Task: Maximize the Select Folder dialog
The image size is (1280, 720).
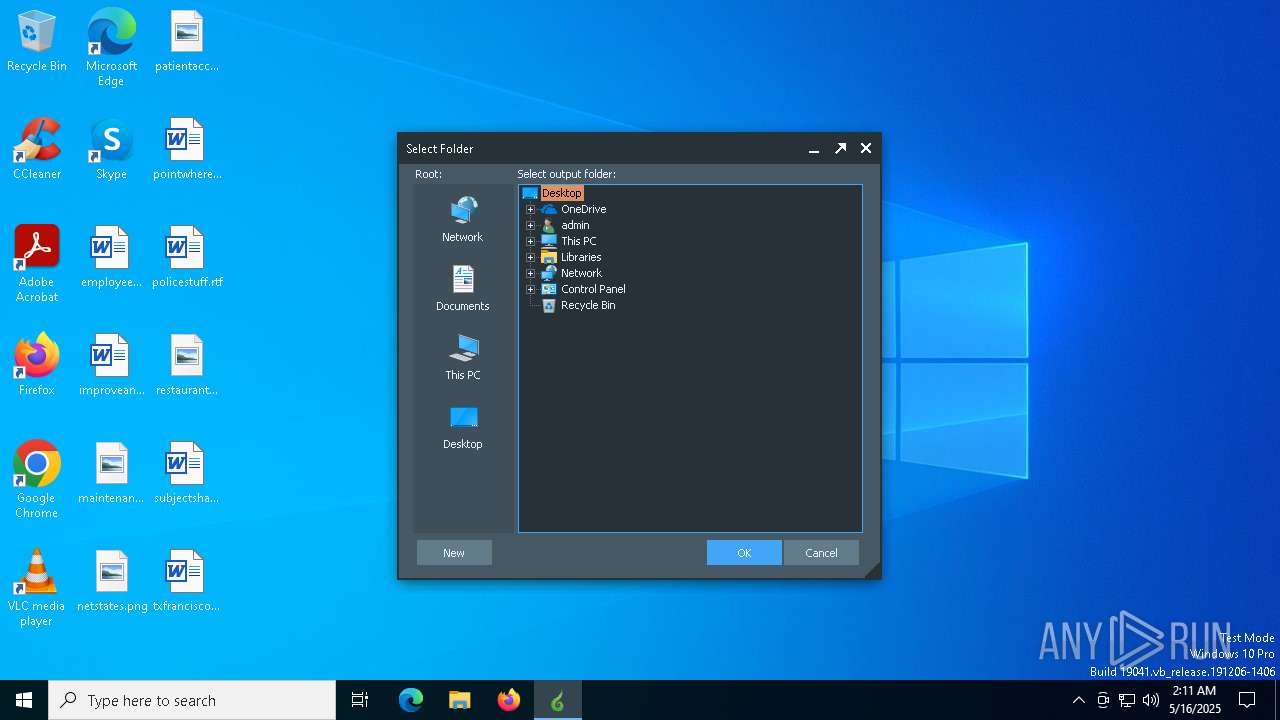Action: click(840, 149)
